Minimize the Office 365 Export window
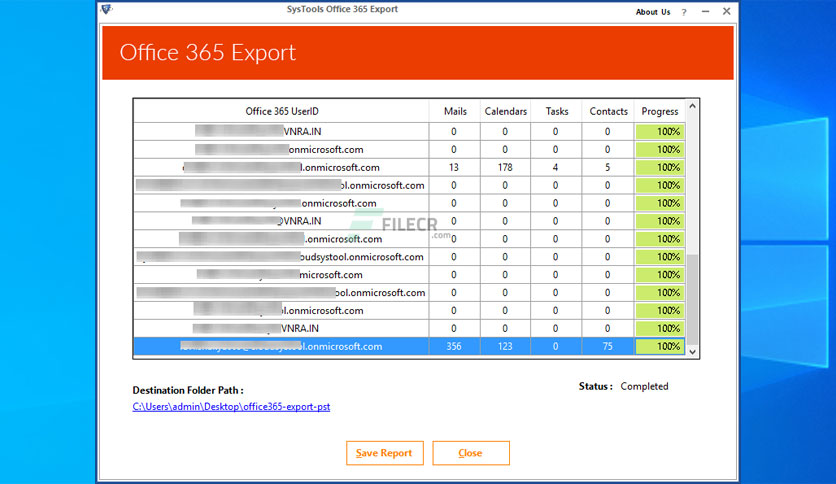The height and width of the screenshot is (484, 836). click(705, 11)
